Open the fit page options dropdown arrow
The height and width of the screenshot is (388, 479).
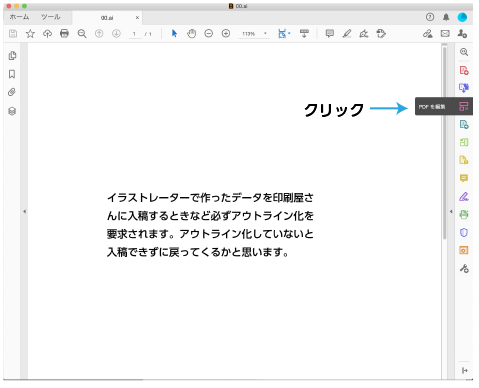pos(289,34)
